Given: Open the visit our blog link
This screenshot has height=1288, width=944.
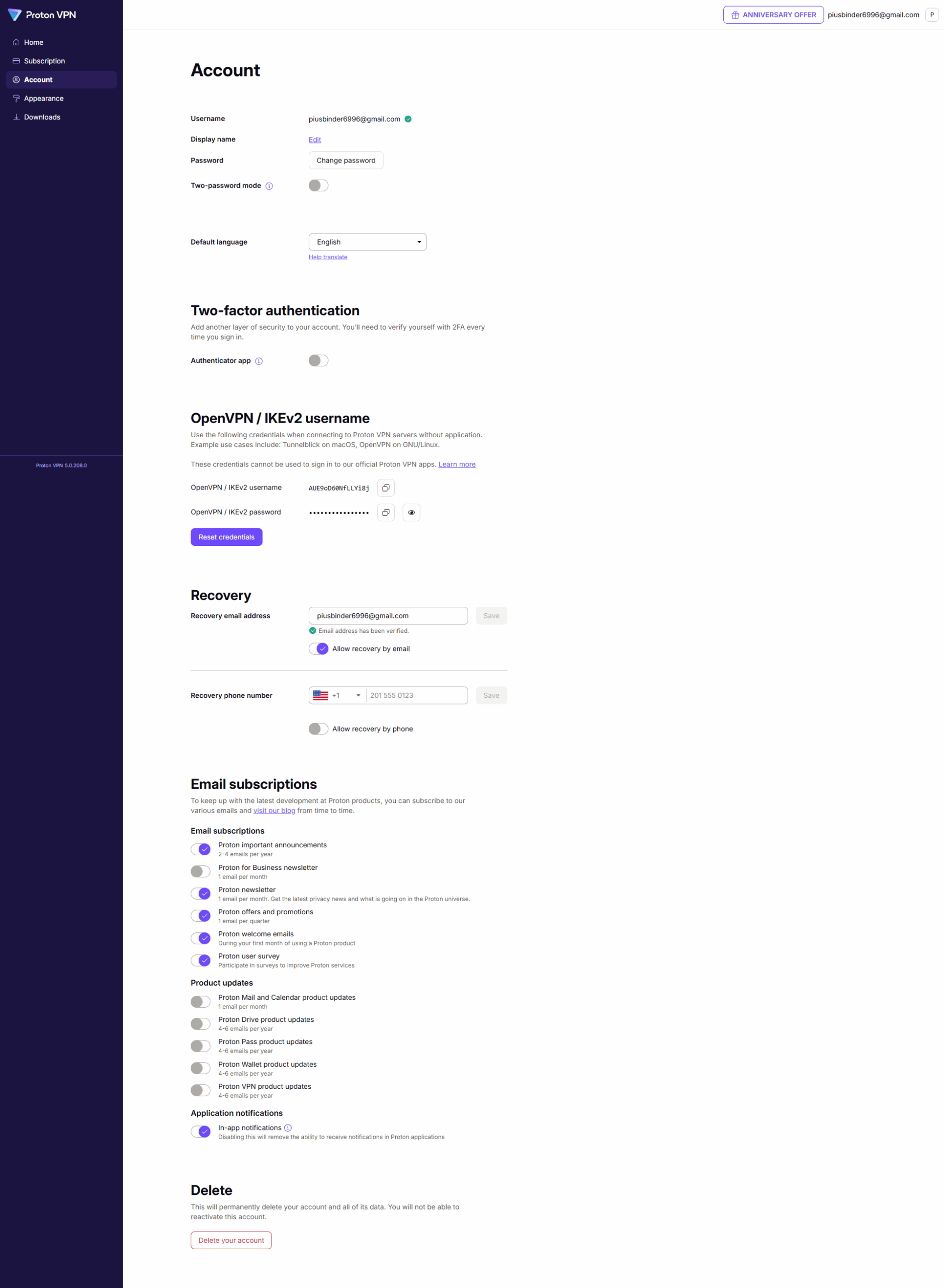Looking at the screenshot, I should click(x=274, y=811).
